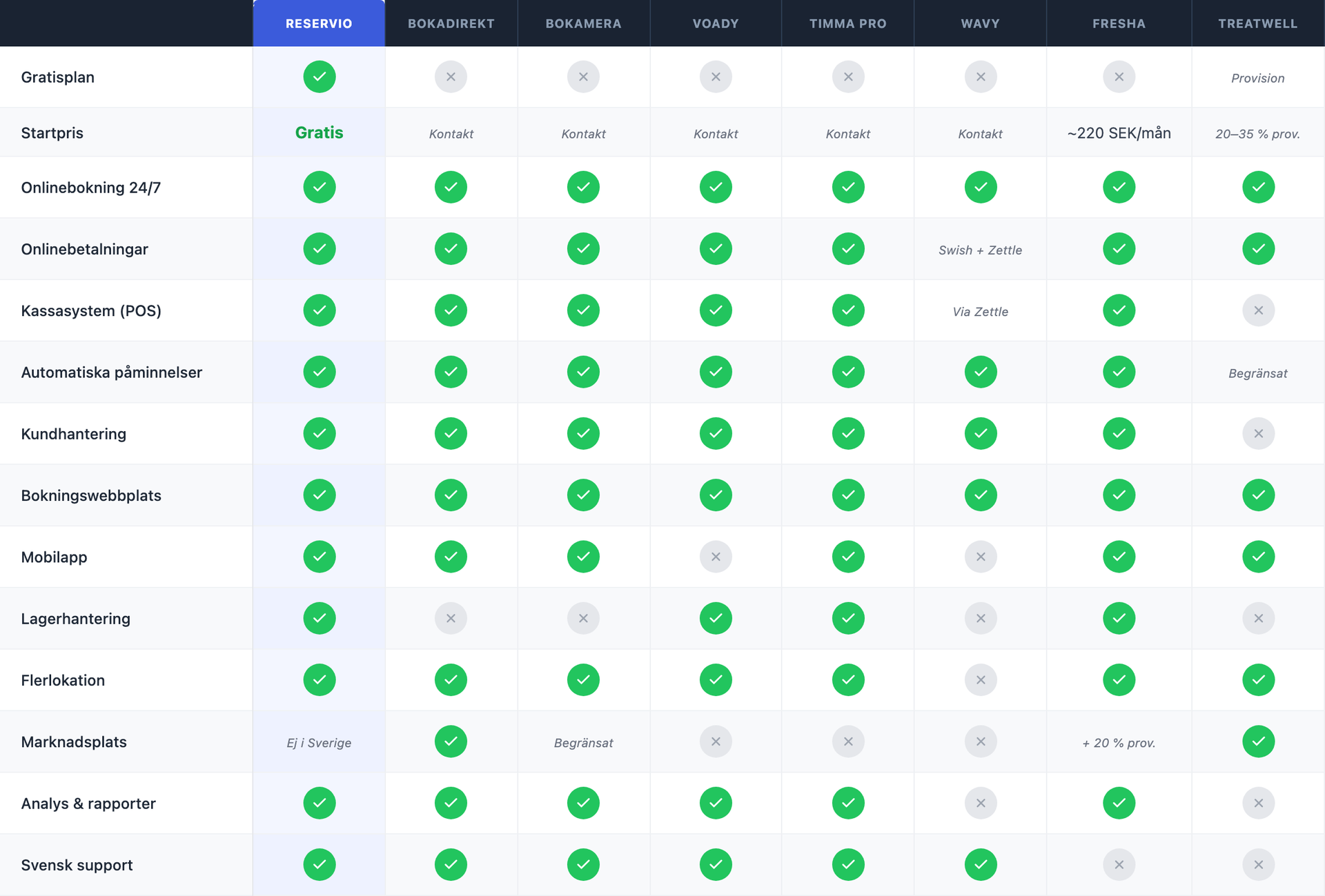The width and height of the screenshot is (1325, 896).
Task: Click Bokadirekt's green Marknadsplats checkmark
Action: [x=451, y=741]
